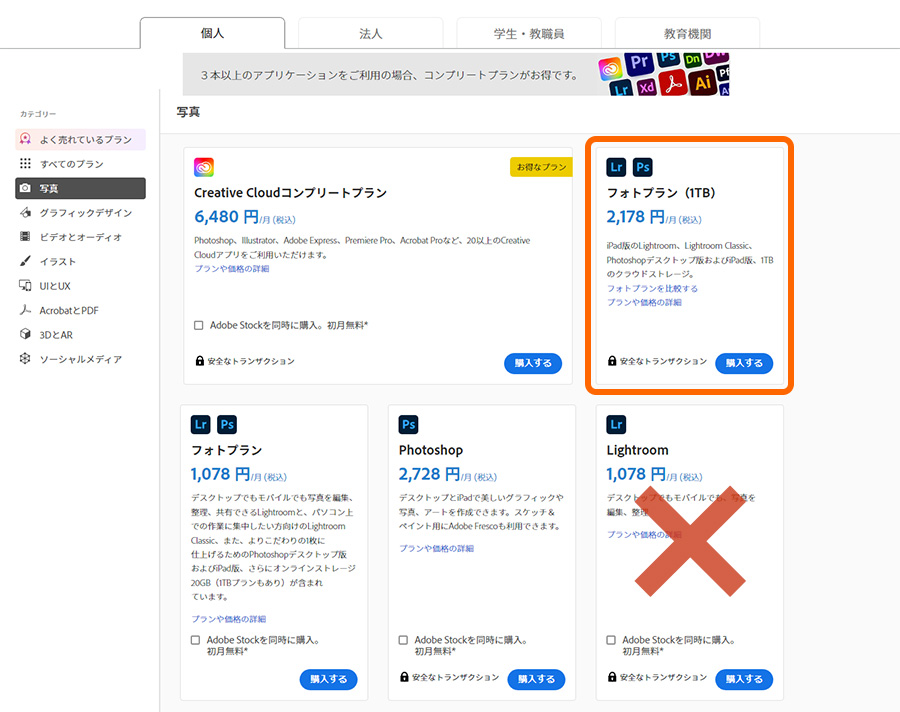Select the UIとUX category
This screenshot has width=900, height=712.
(80, 286)
